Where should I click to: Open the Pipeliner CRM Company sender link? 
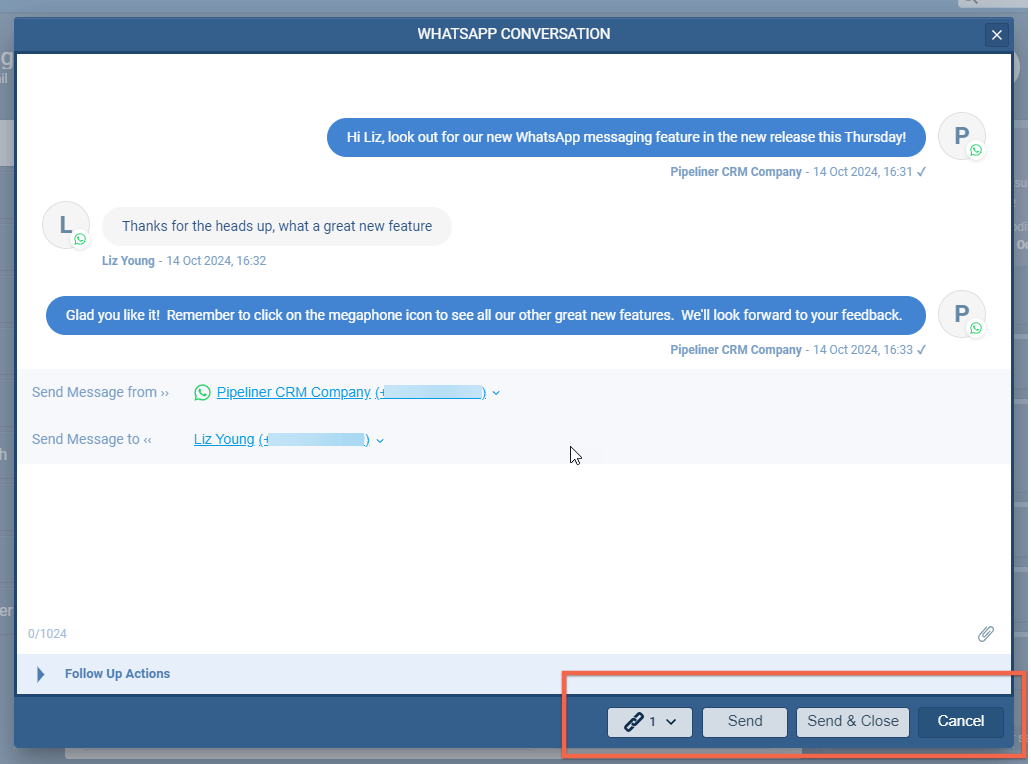351,393
